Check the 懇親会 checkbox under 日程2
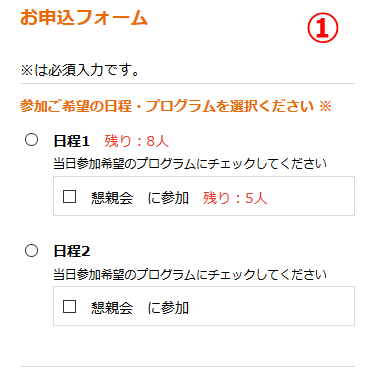 pyautogui.click(x=69, y=306)
